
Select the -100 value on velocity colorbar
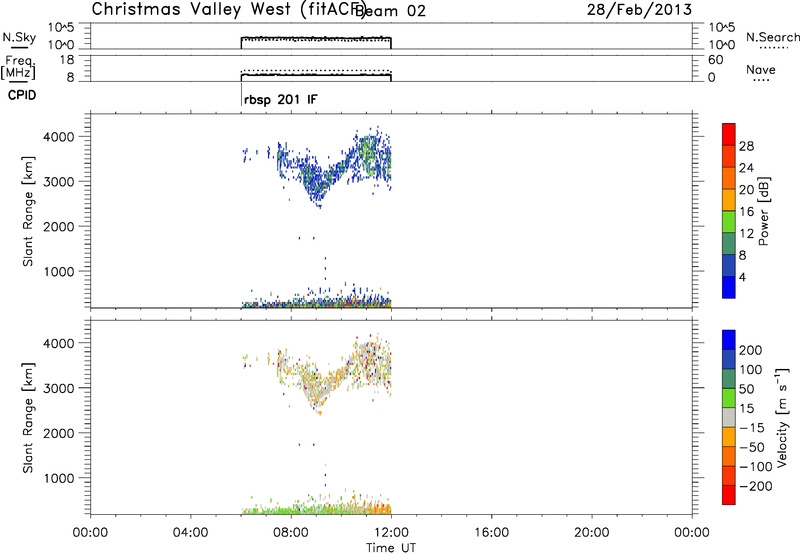click(x=755, y=467)
